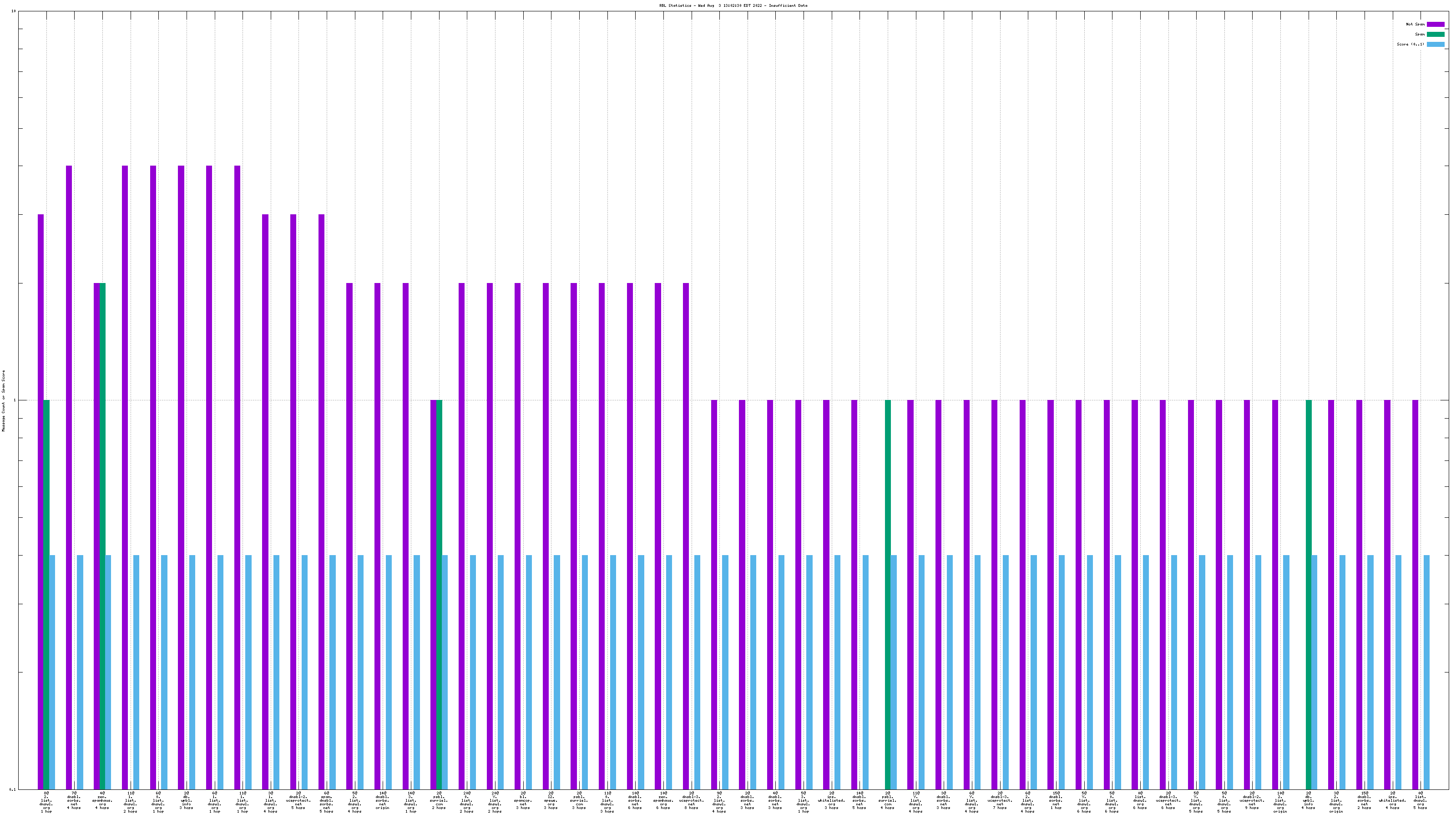Click the dnsbl-2.uceprotect.net 9 hops label
1456x819 pixels.
click(1252, 801)
